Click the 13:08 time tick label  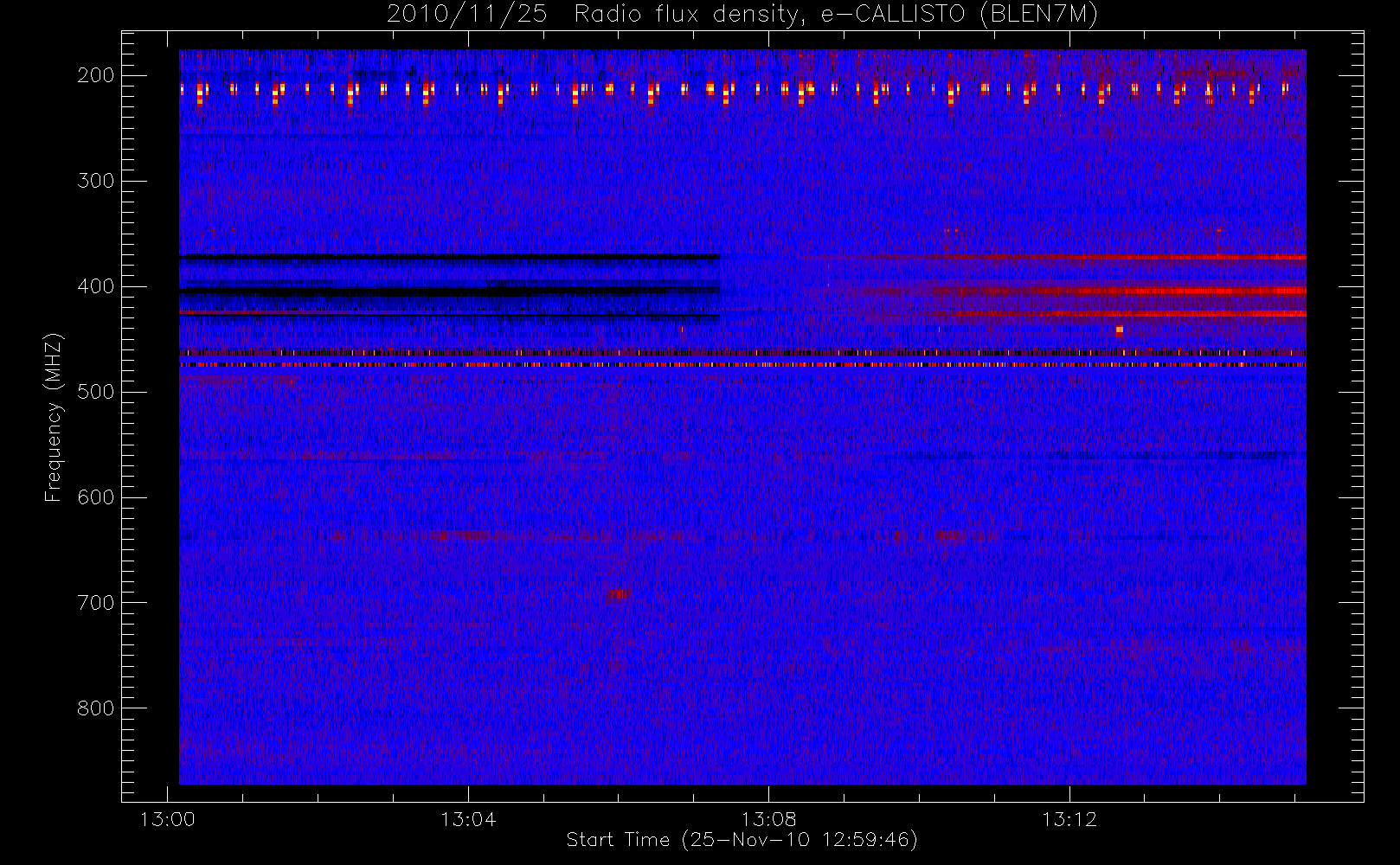[768, 818]
